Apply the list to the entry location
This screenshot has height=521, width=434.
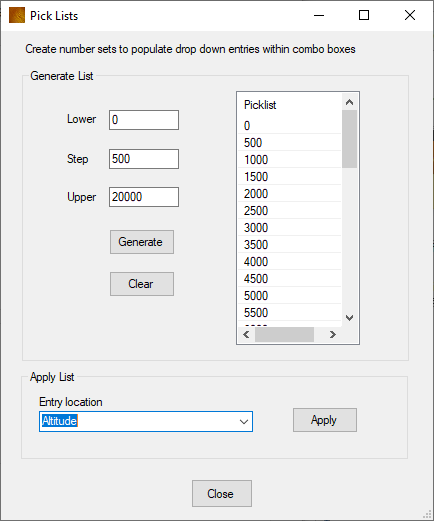click(x=325, y=420)
